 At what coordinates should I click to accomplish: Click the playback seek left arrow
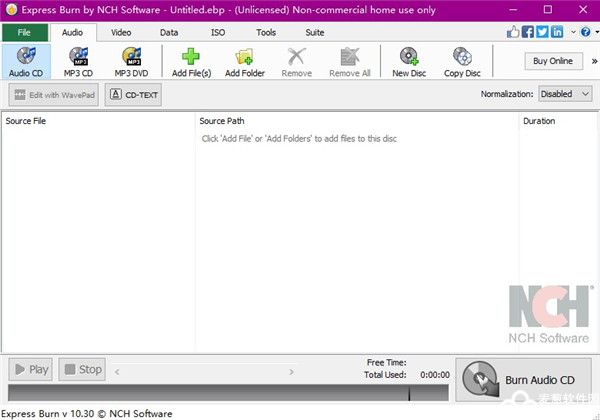click(117, 371)
